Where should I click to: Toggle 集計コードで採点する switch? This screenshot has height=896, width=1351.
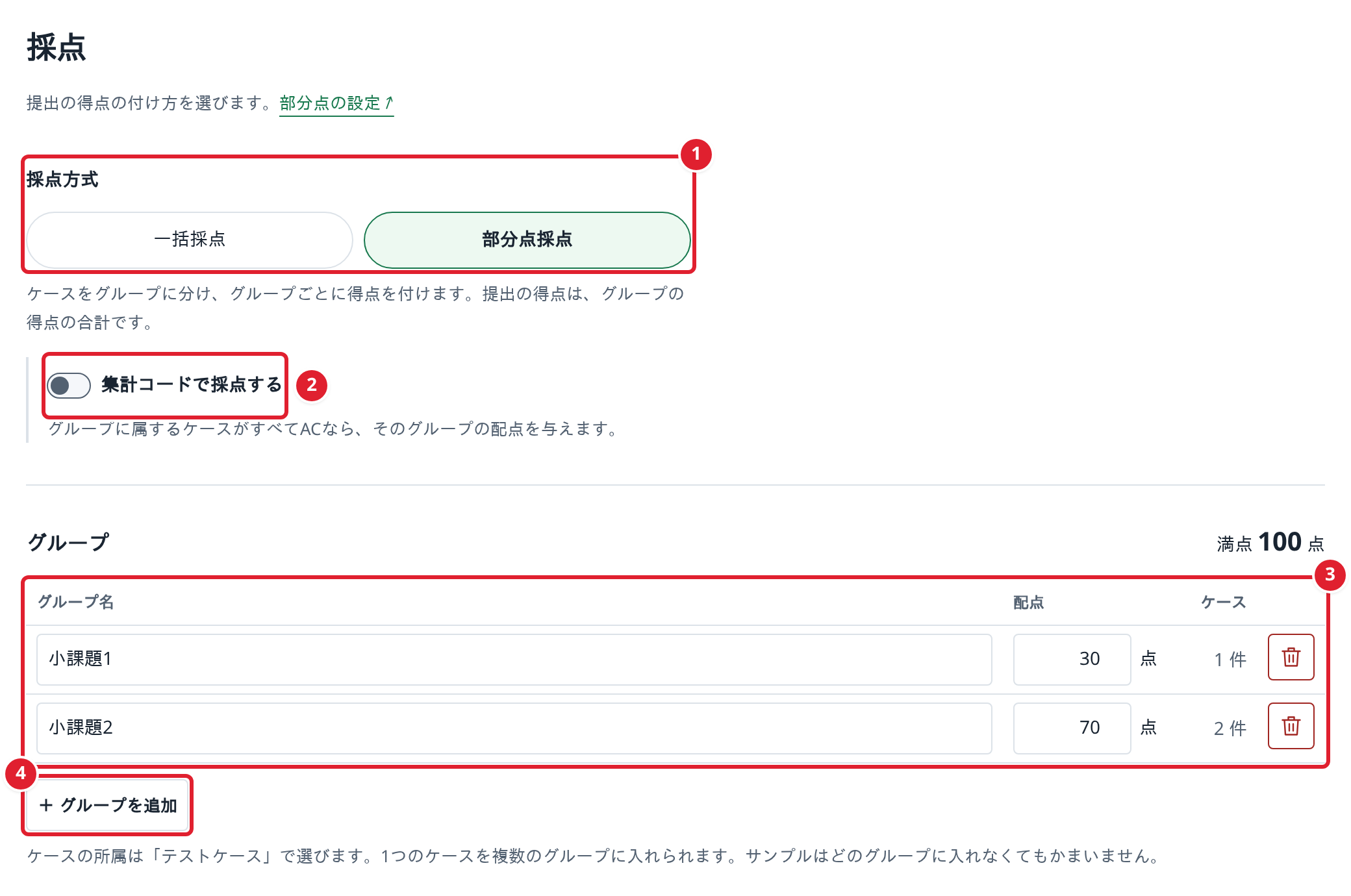(69, 386)
